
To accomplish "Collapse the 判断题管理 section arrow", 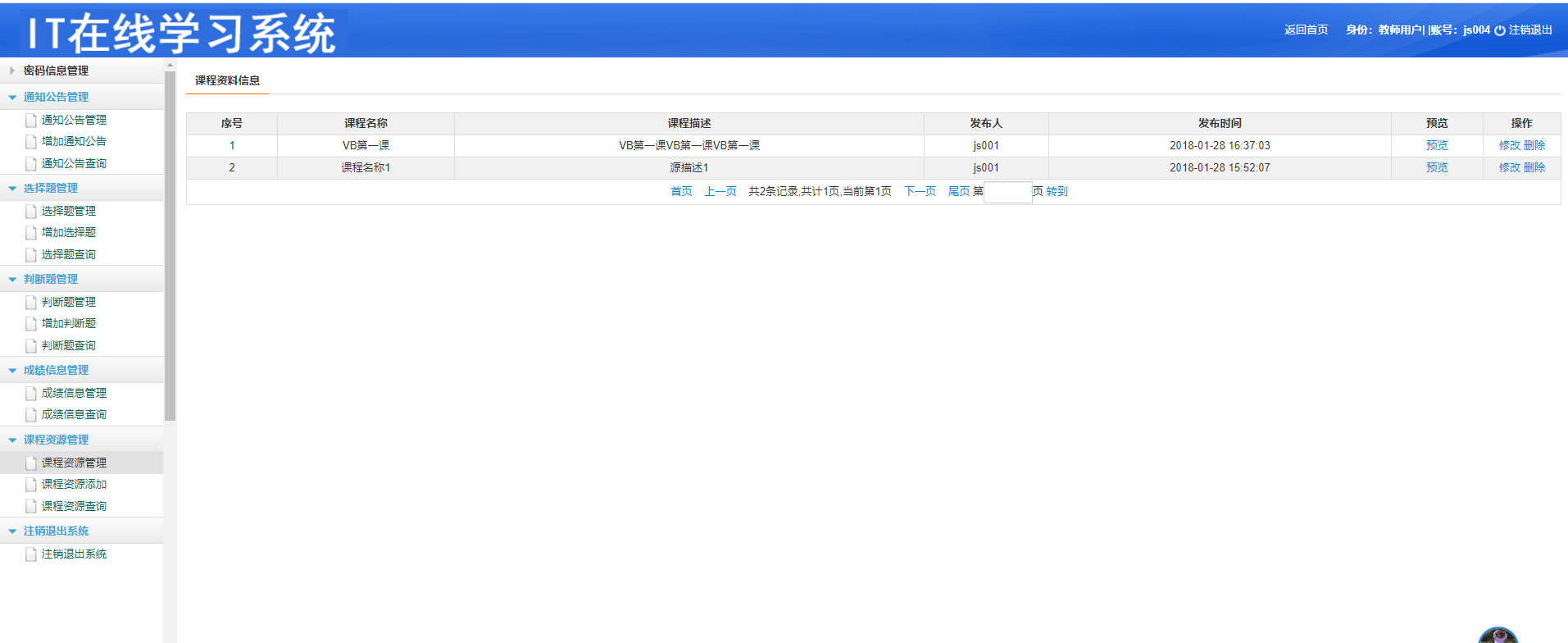I will (x=12, y=279).
